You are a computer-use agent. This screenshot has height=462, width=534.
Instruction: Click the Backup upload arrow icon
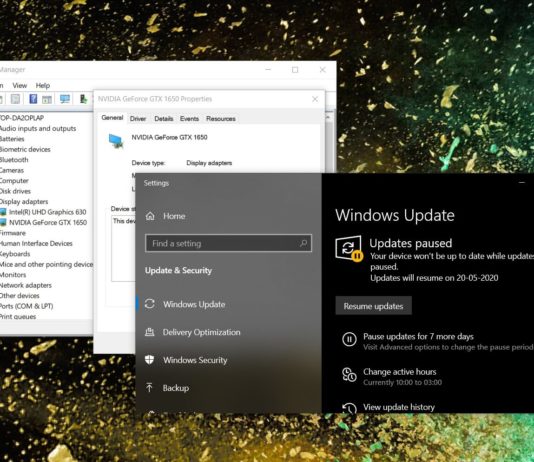(149, 387)
